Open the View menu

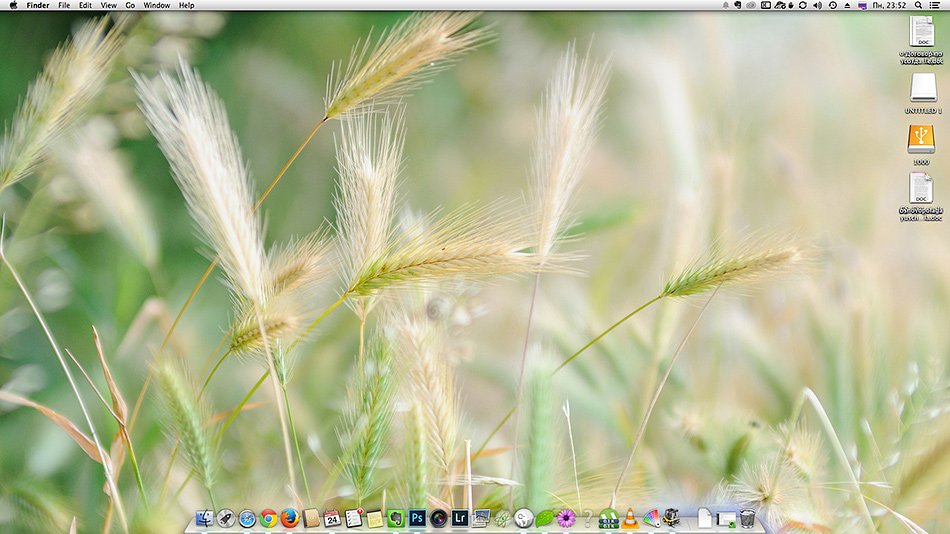tap(108, 5)
